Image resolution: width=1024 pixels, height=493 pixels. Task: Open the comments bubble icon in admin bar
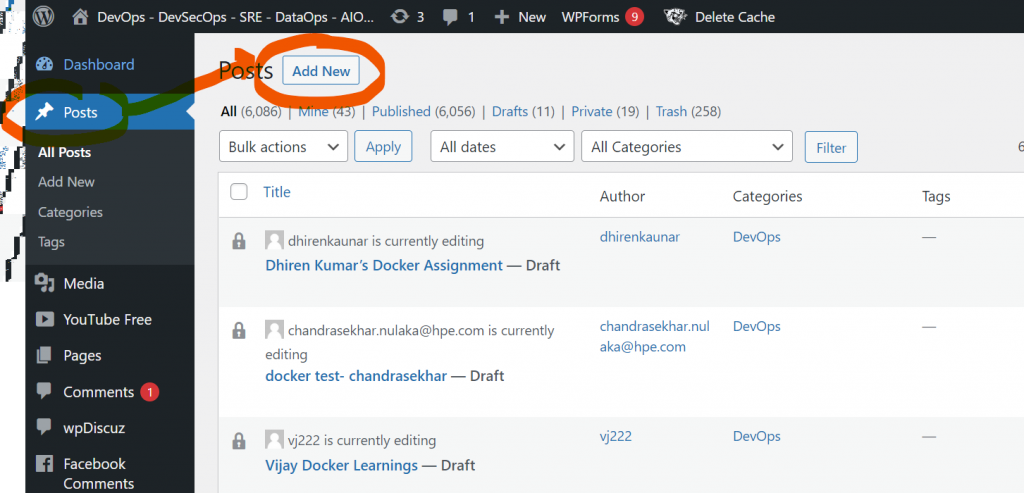[451, 17]
